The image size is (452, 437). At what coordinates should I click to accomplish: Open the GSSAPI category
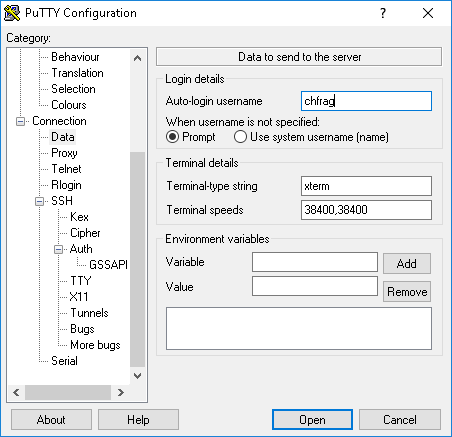click(x=108, y=265)
